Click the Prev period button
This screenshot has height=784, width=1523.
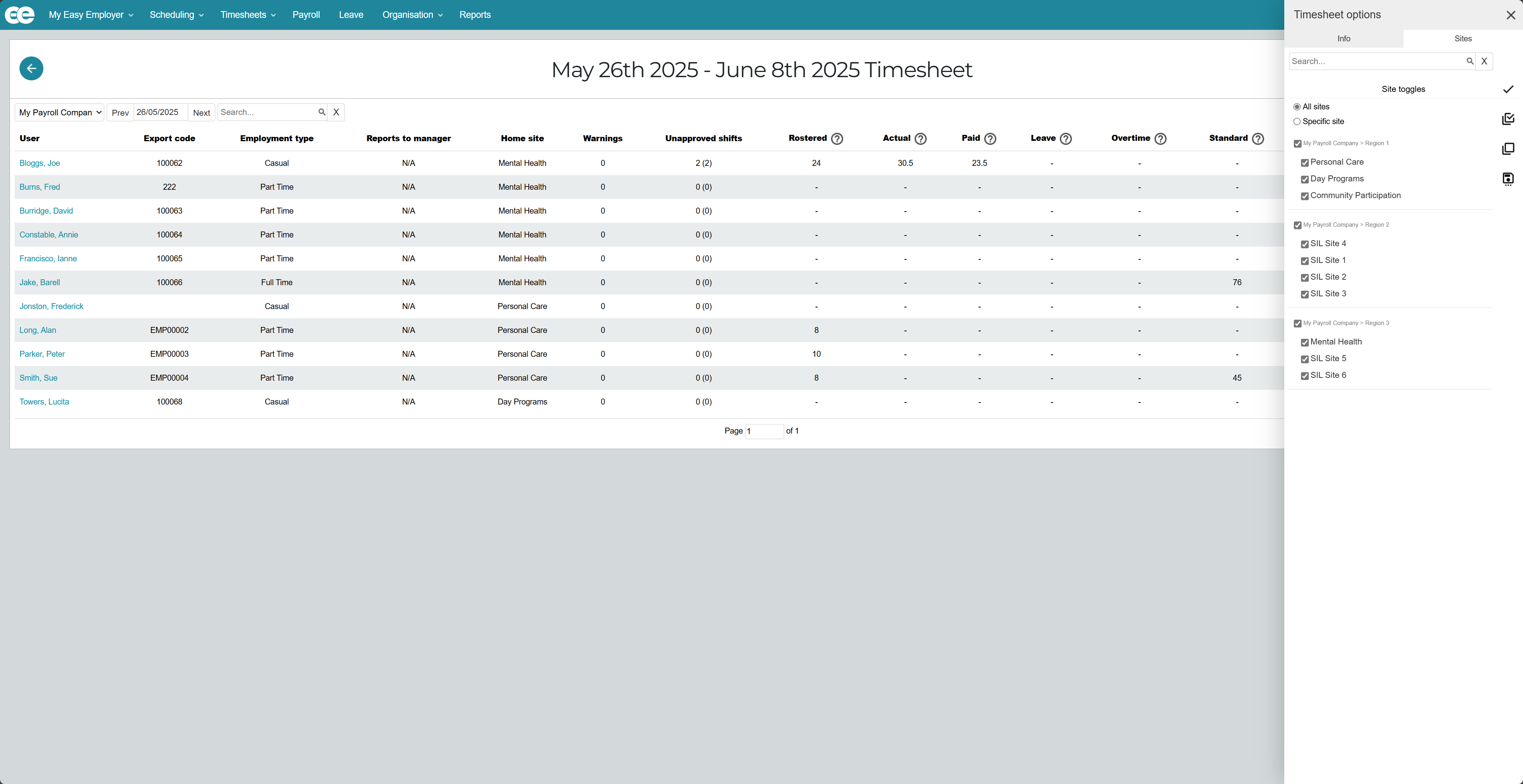coord(120,112)
